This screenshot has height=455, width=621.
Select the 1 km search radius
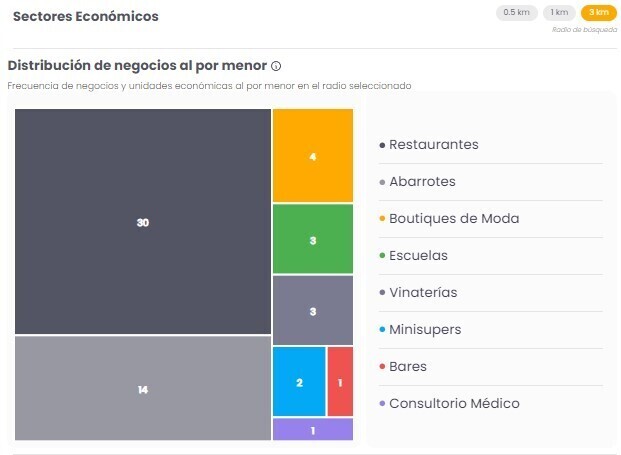click(559, 13)
